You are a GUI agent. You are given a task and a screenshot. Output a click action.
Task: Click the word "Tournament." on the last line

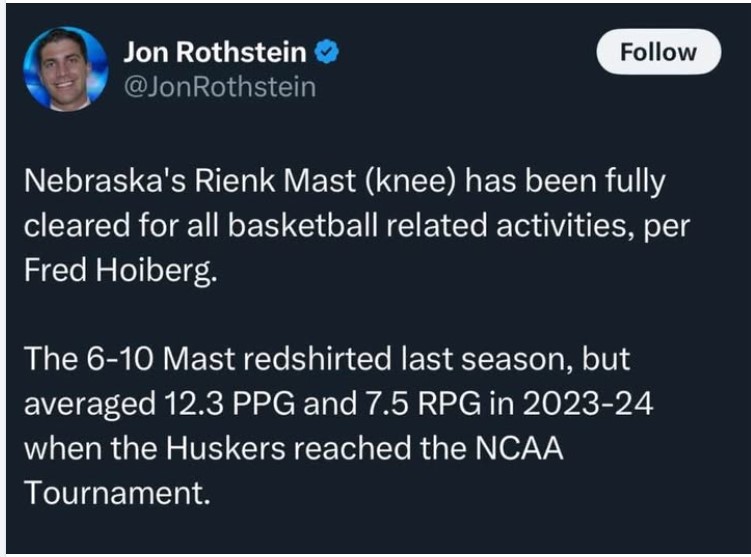coord(116,492)
